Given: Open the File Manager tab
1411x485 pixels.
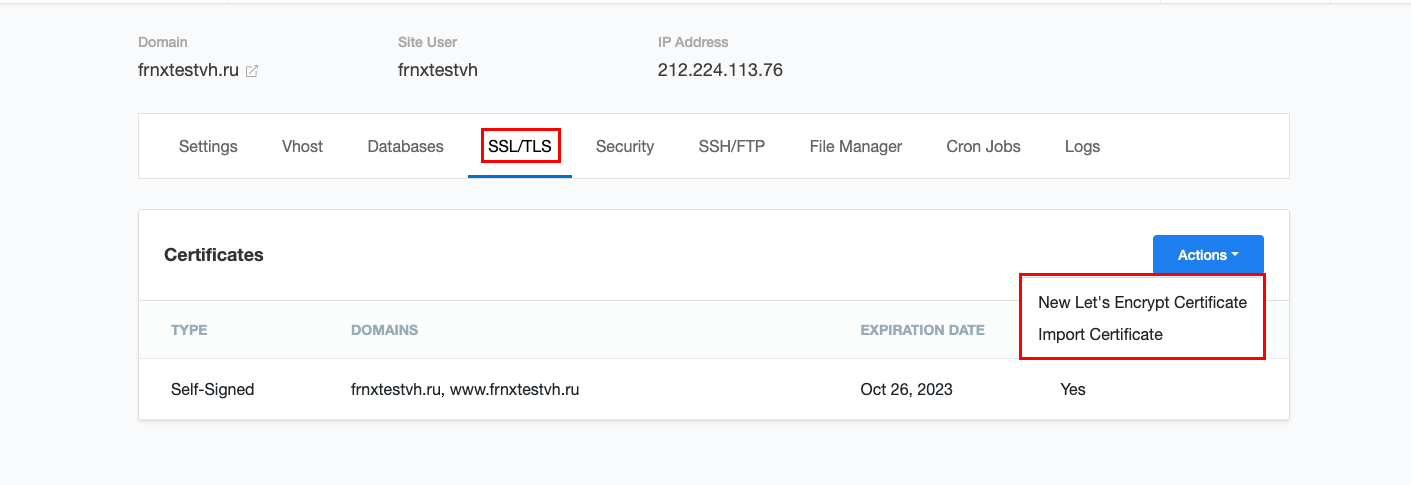Looking at the screenshot, I should [x=856, y=146].
